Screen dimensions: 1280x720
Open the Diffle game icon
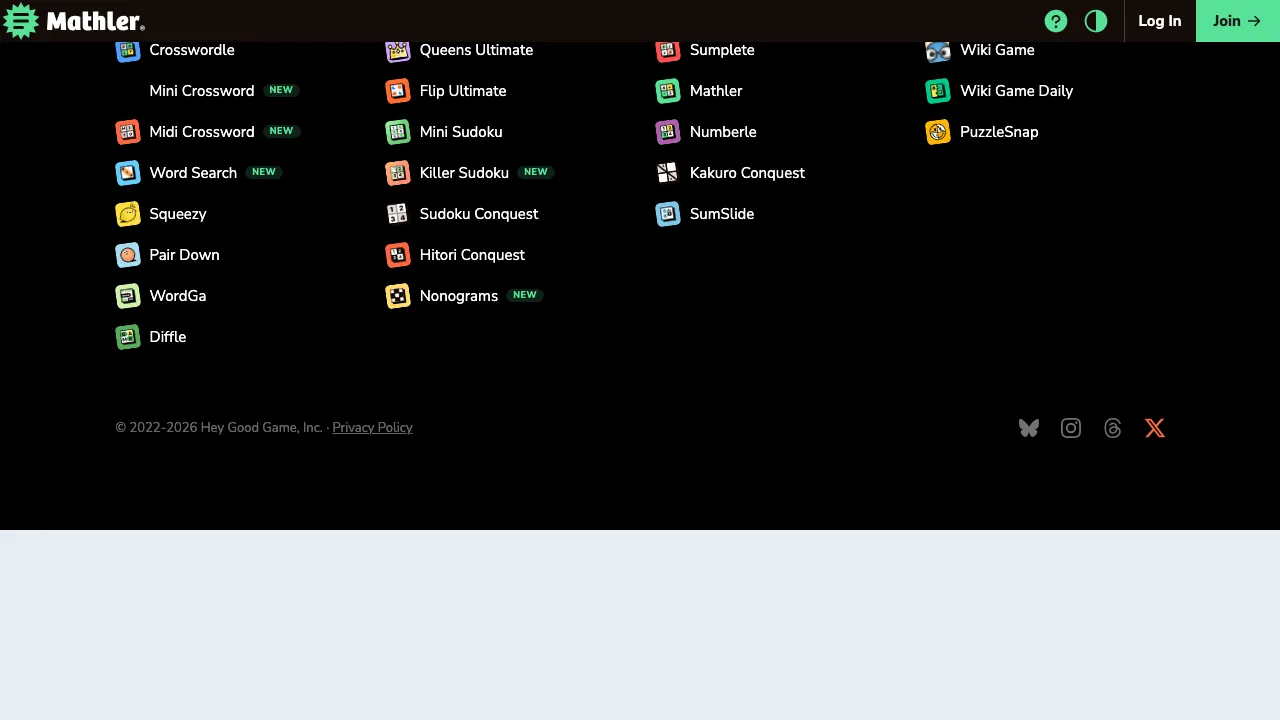tap(128, 337)
